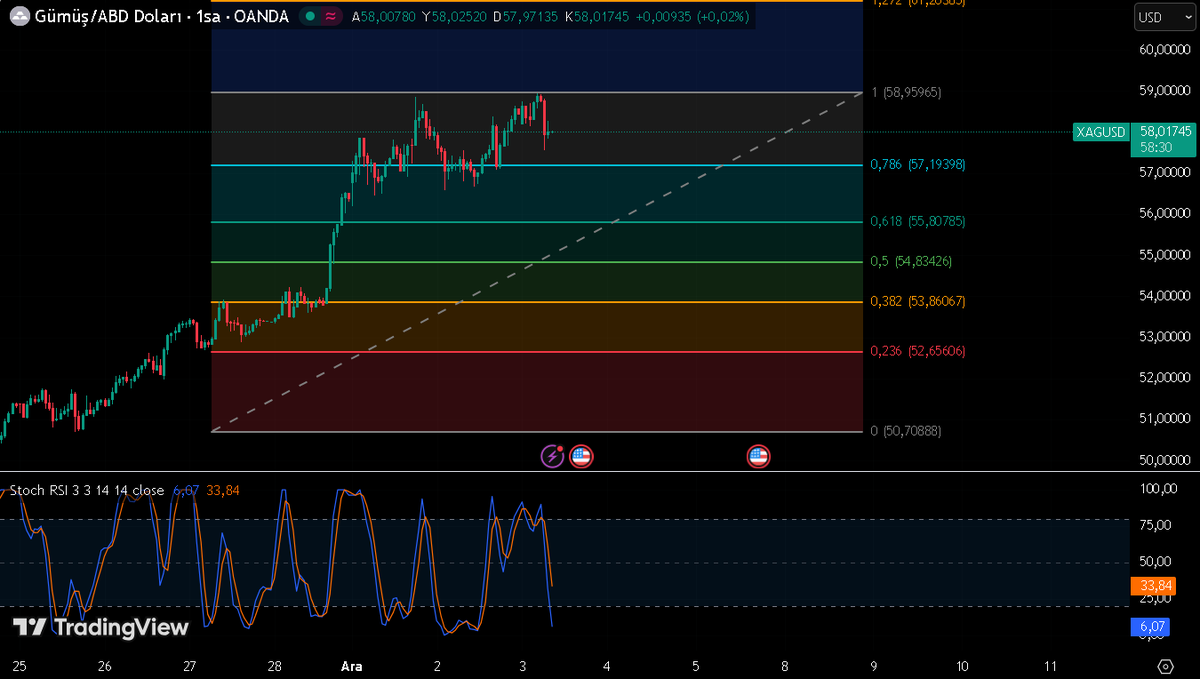Click the Ara month label on time axis
The height and width of the screenshot is (679, 1200).
click(351, 666)
